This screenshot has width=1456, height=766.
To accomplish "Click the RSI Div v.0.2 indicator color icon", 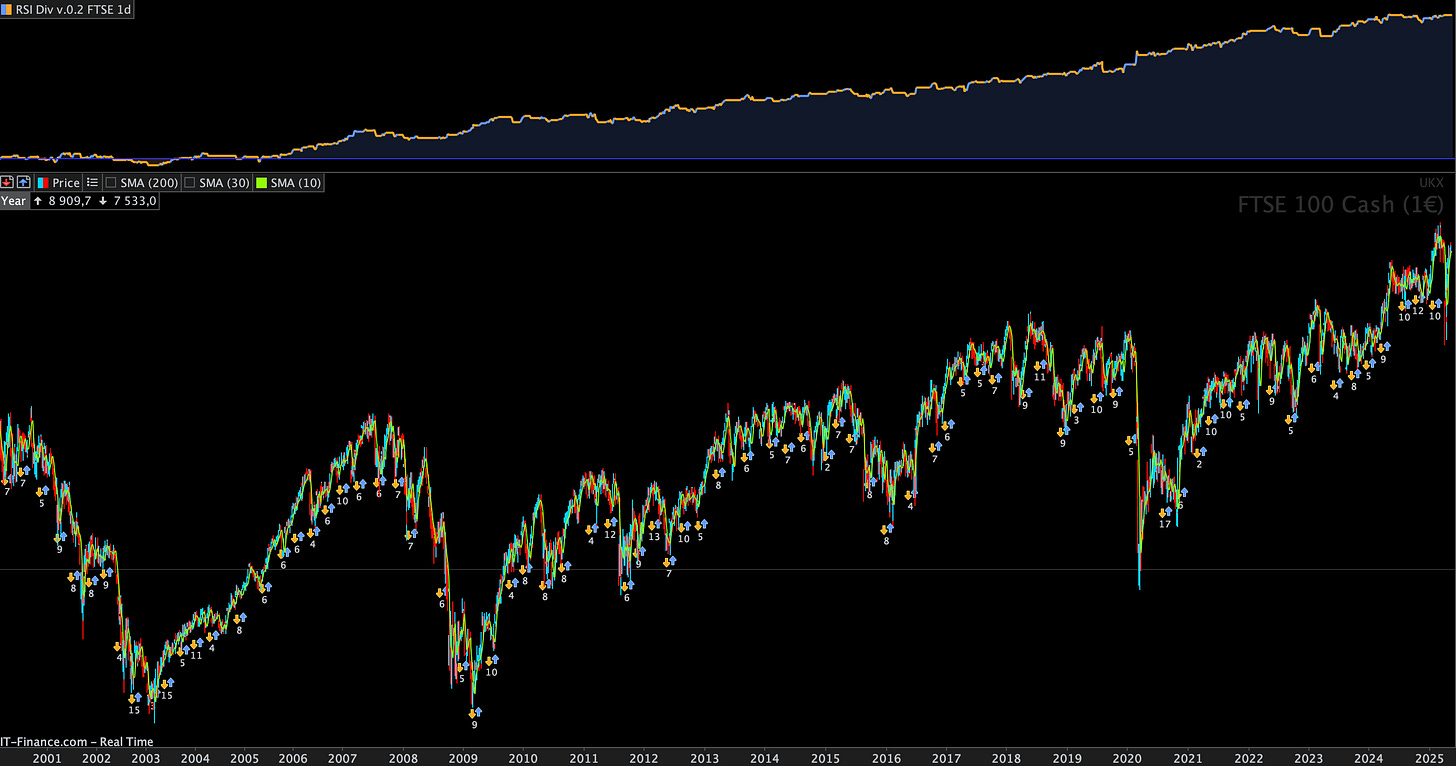I will click(7, 10).
